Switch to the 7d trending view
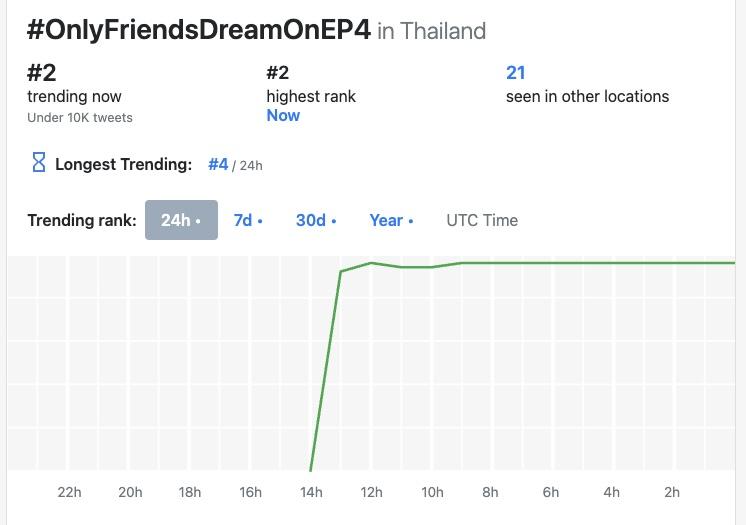 click(x=247, y=220)
